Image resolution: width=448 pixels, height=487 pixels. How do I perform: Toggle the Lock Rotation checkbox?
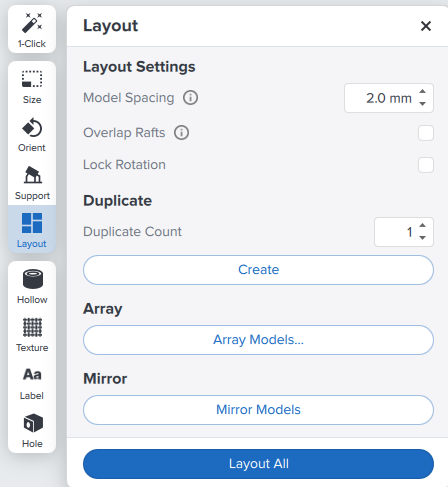tap(426, 165)
